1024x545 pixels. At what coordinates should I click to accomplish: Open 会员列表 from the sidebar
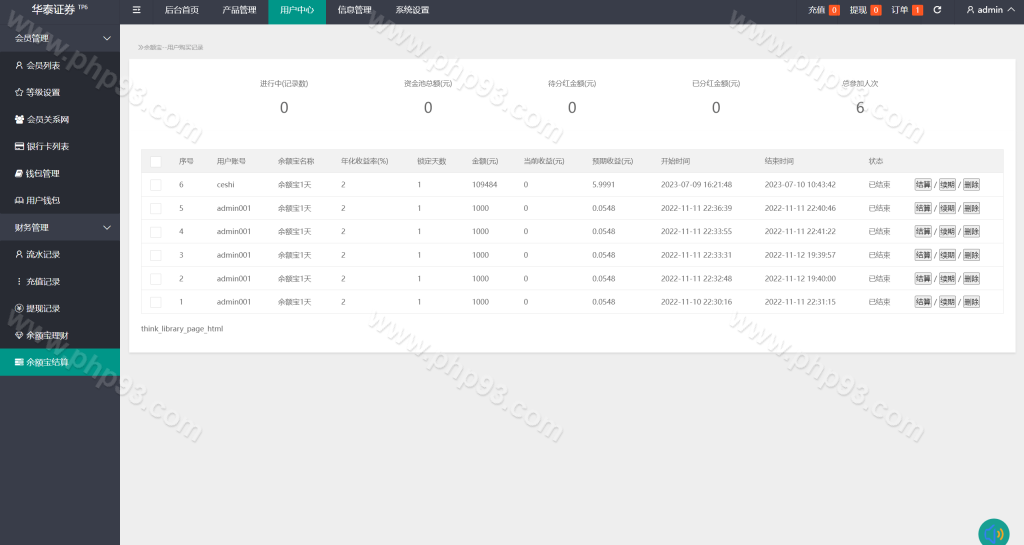(42, 65)
